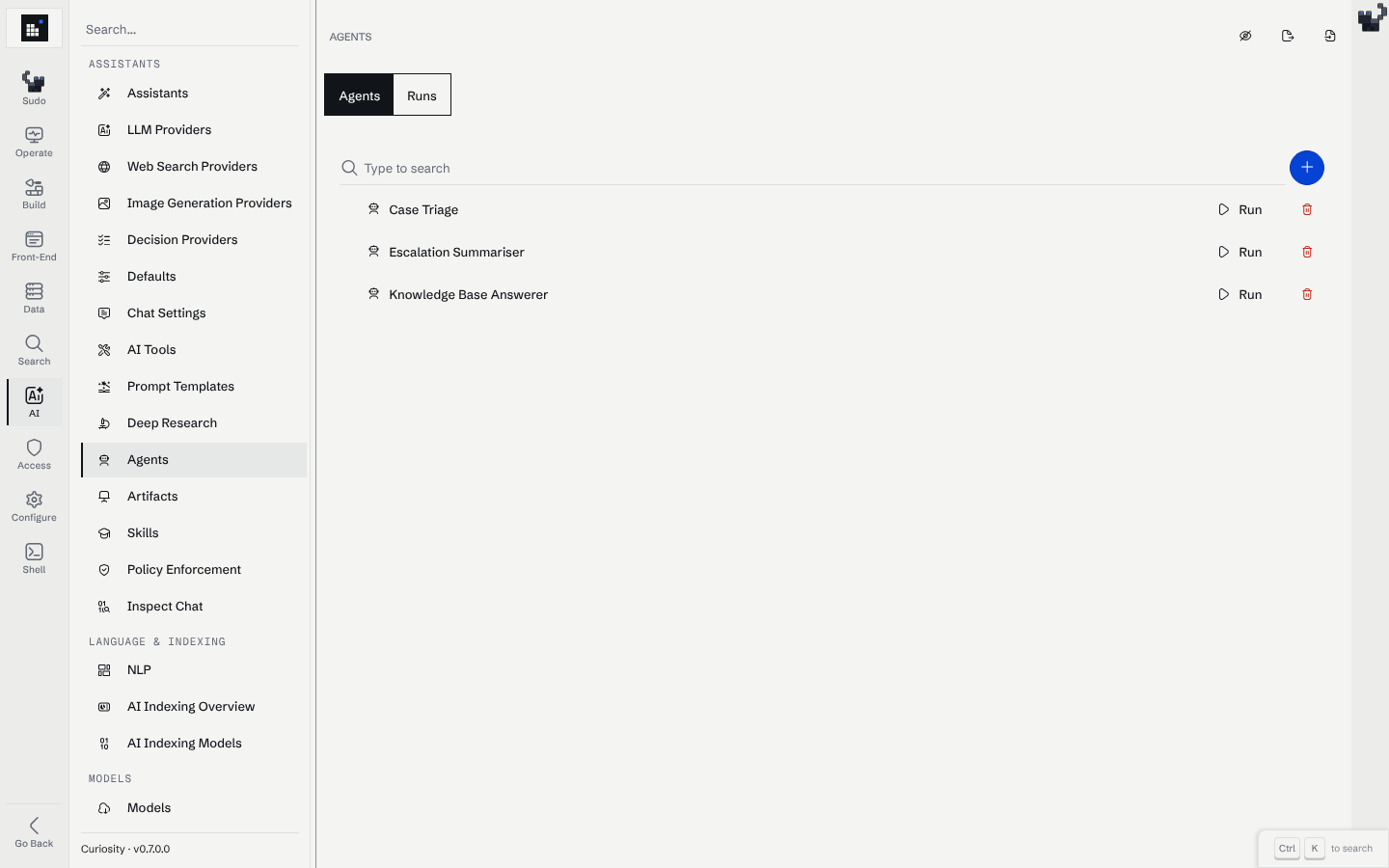Open the Data section in the left rail
The width and height of the screenshot is (1389, 868).
(34, 297)
